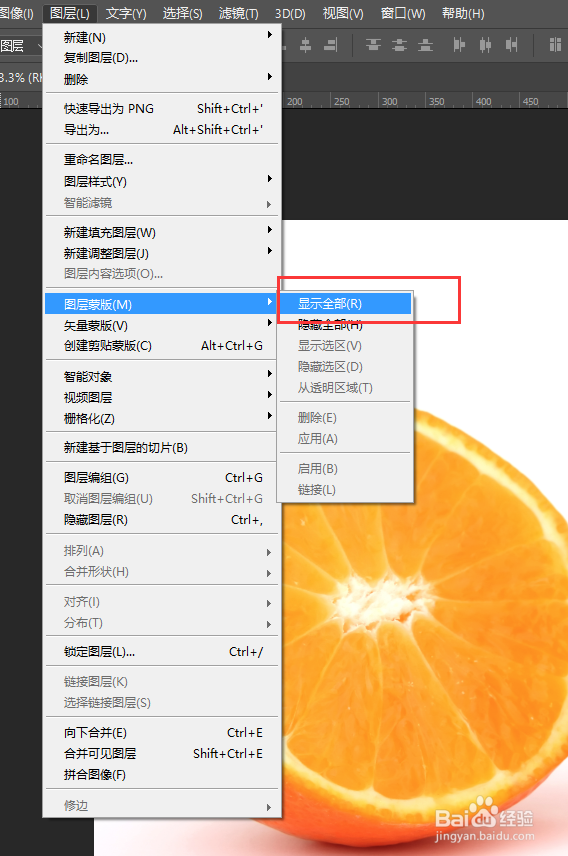Screen dimensions: 568x856
Task: Click horizontal ruler at 300 mark
Action: (389, 102)
